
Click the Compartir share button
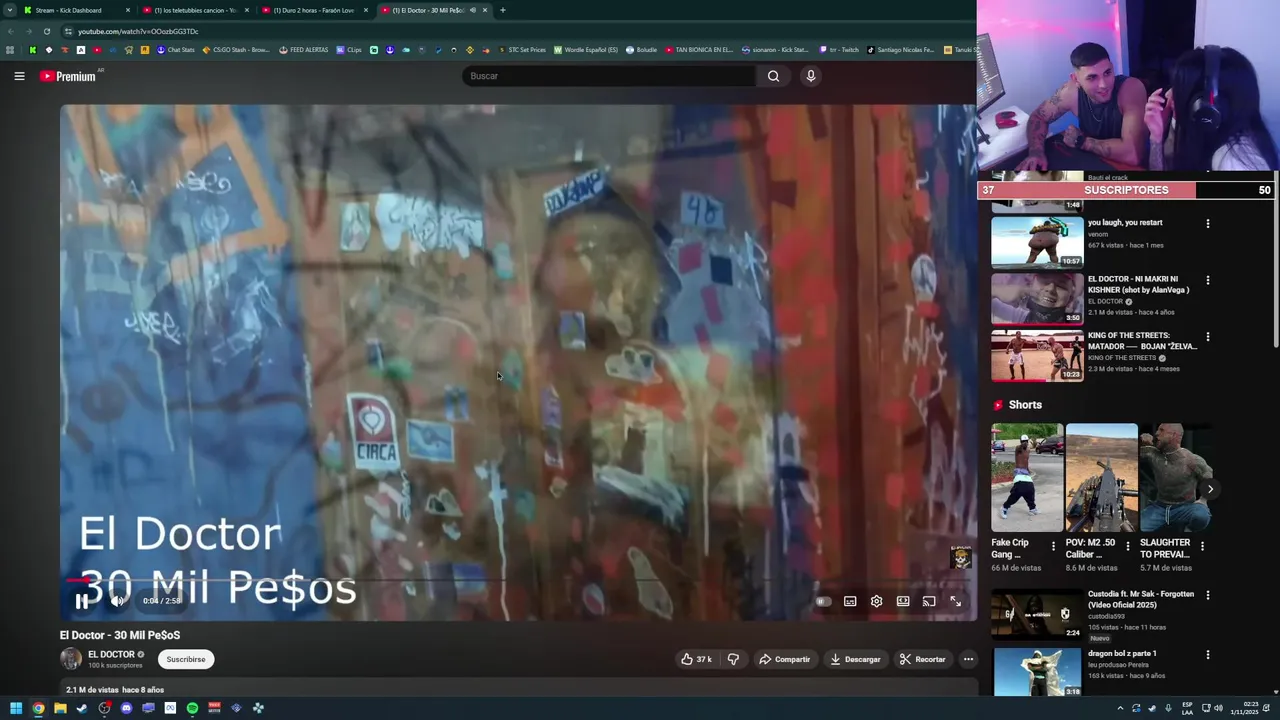pos(784,659)
